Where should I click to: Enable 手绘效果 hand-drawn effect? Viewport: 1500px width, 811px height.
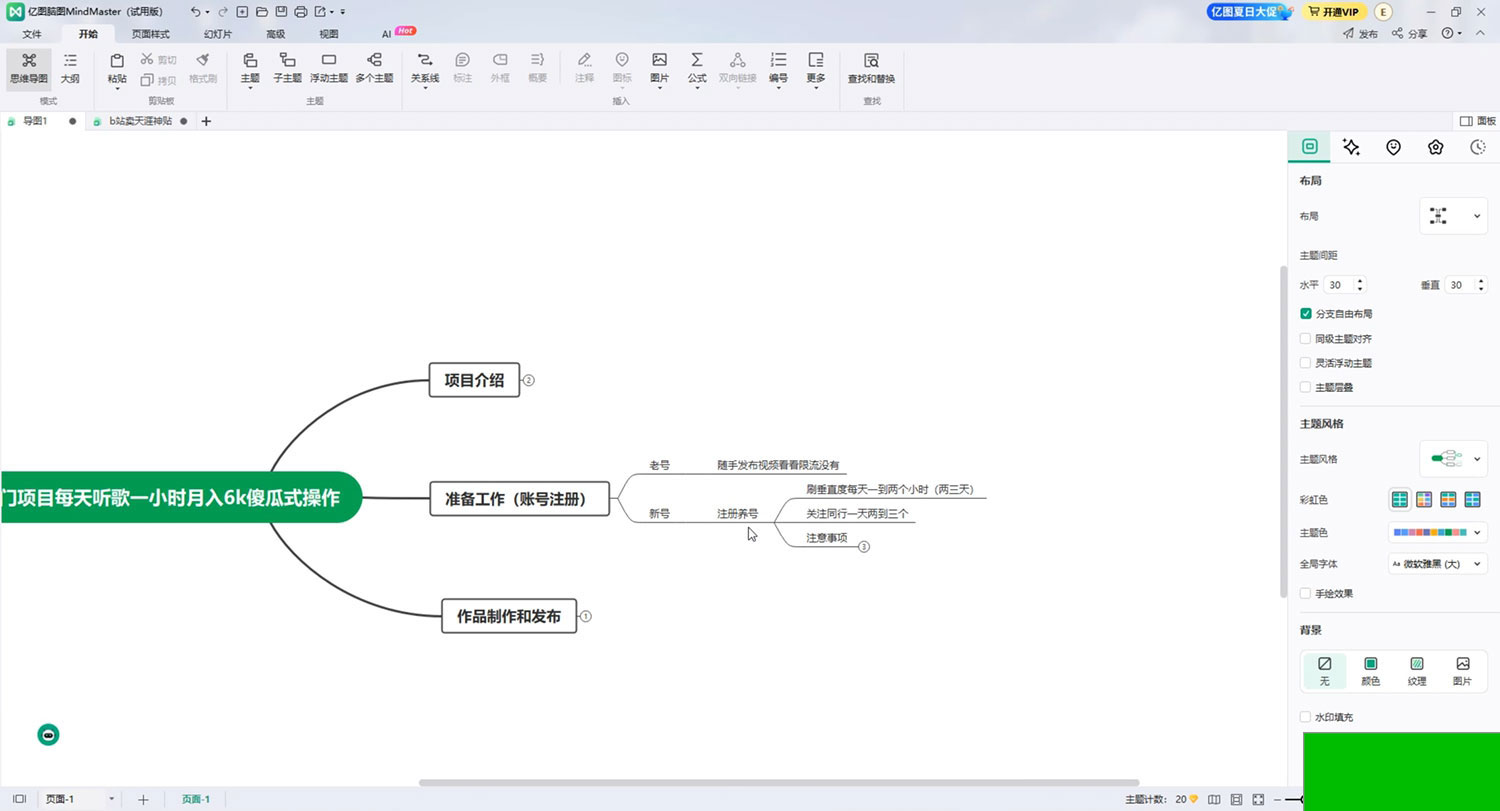(x=1306, y=594)
